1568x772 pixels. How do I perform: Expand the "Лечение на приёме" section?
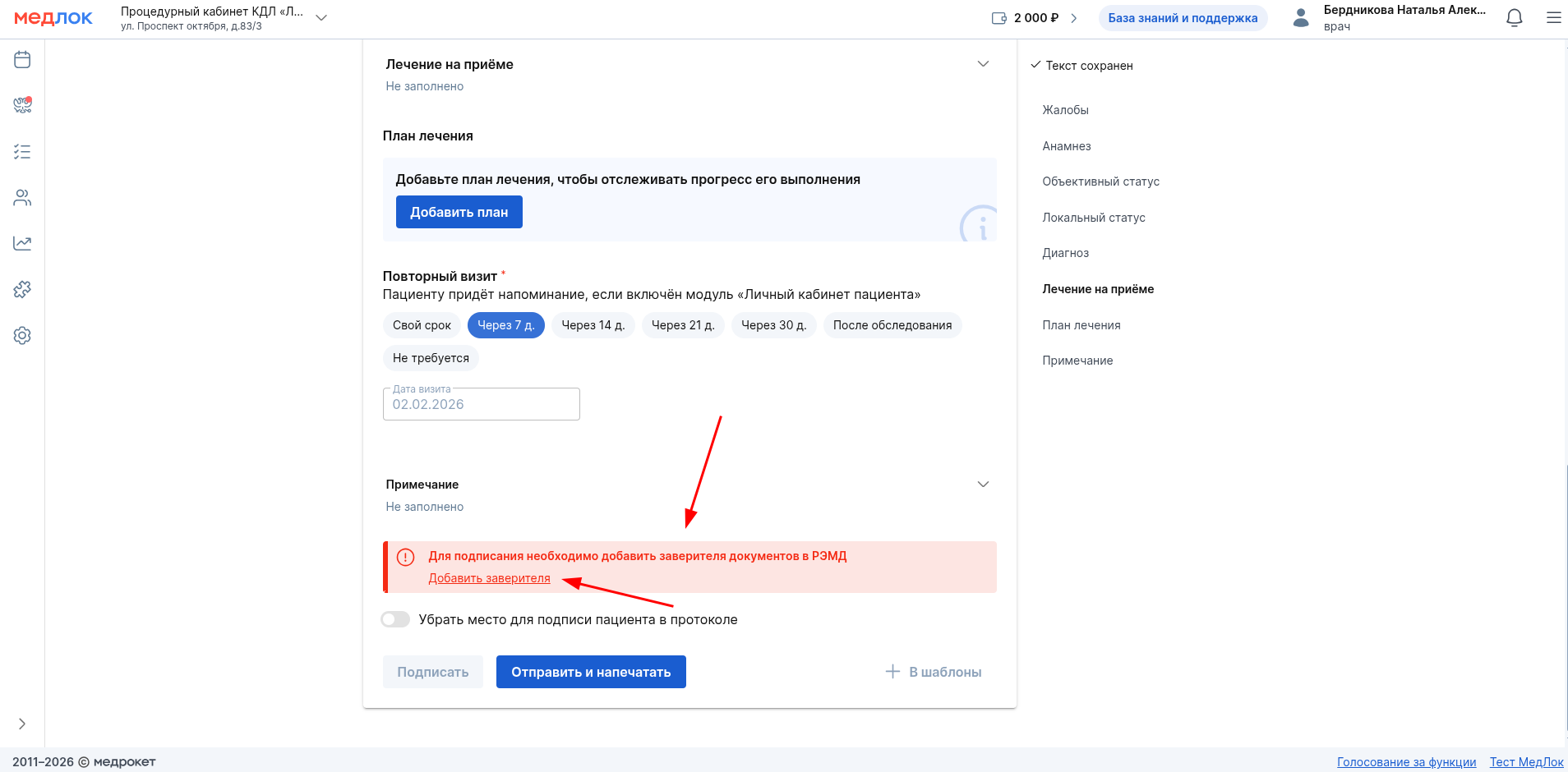click(983, 64)
